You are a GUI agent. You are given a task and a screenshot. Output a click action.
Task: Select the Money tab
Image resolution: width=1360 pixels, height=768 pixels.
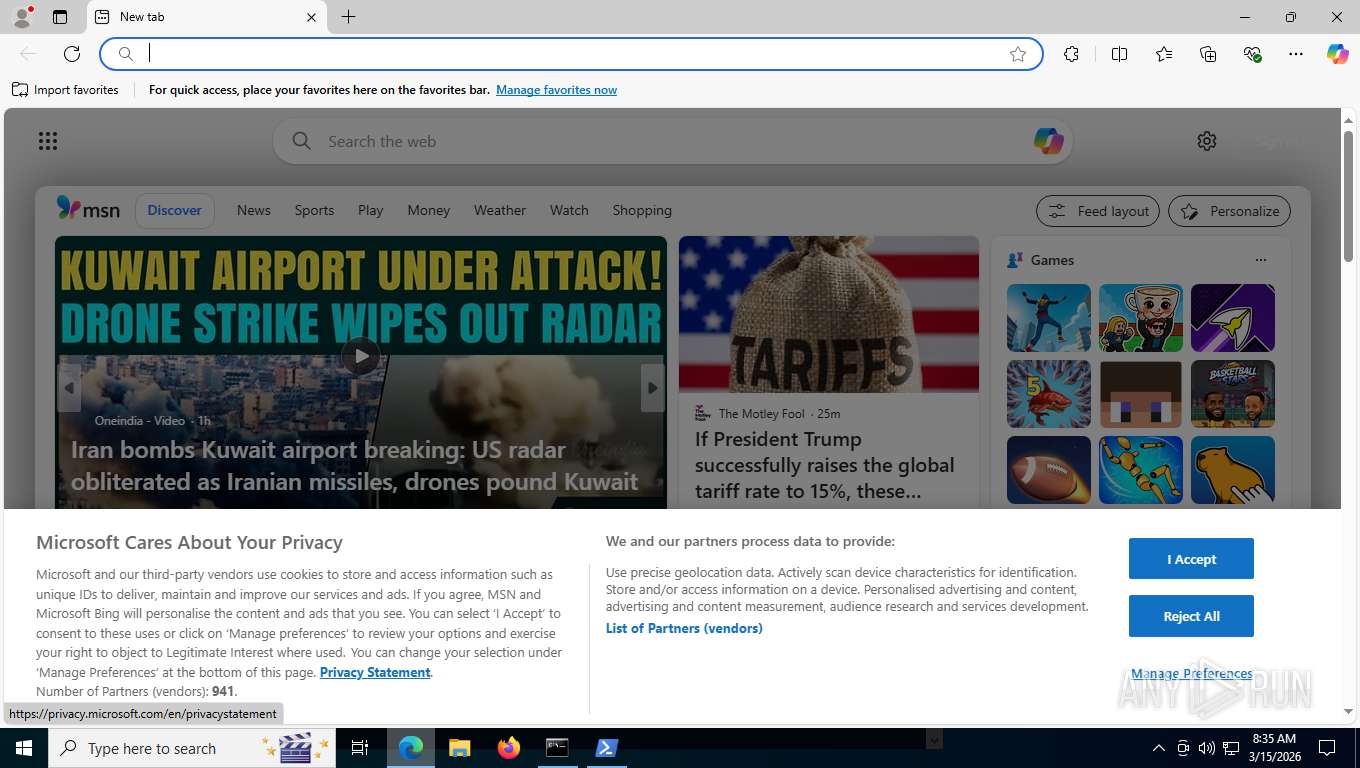[x=429, y=210]
